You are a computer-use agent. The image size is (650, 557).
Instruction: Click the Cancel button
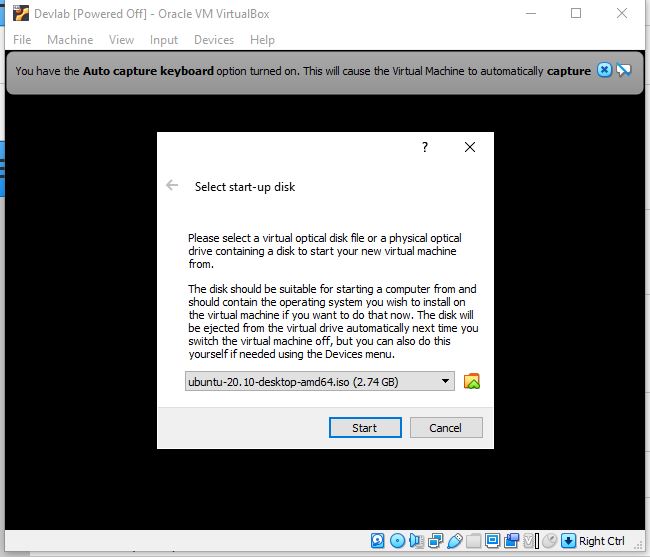click(446, 427)
